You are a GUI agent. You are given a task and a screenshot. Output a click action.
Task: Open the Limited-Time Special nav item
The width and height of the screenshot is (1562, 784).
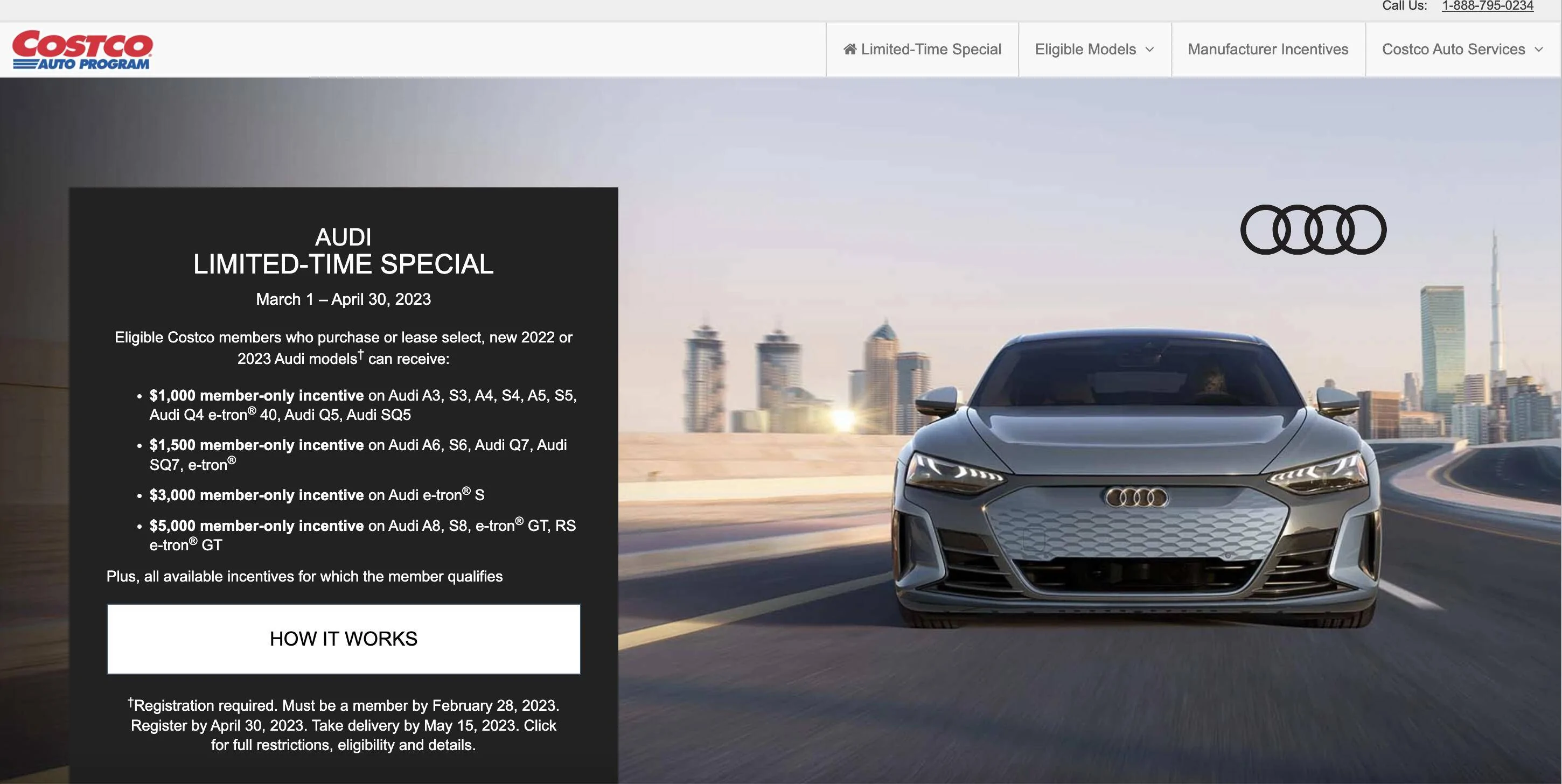[x=922, y=49]
